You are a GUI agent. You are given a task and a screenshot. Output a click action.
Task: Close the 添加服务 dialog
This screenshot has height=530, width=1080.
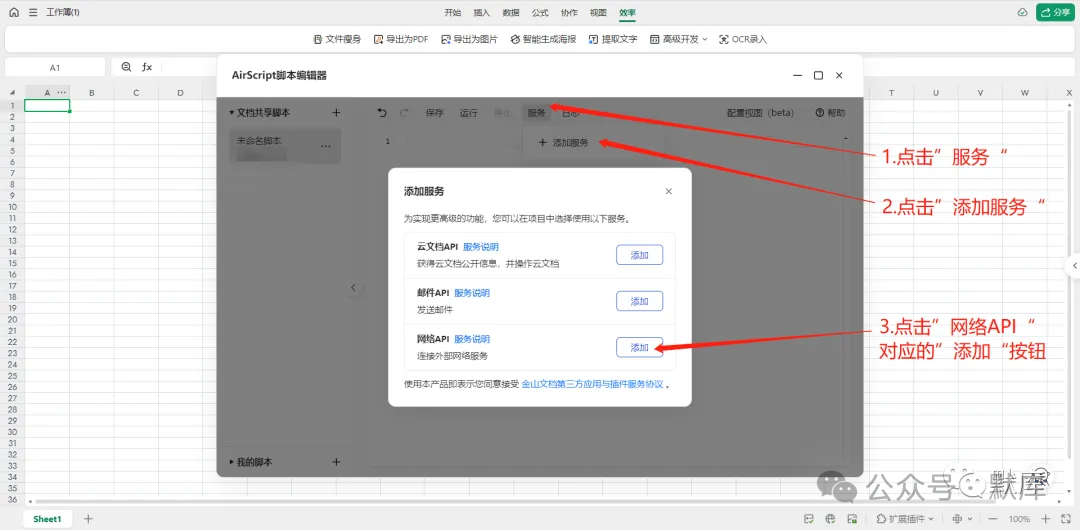coord(668,192)
